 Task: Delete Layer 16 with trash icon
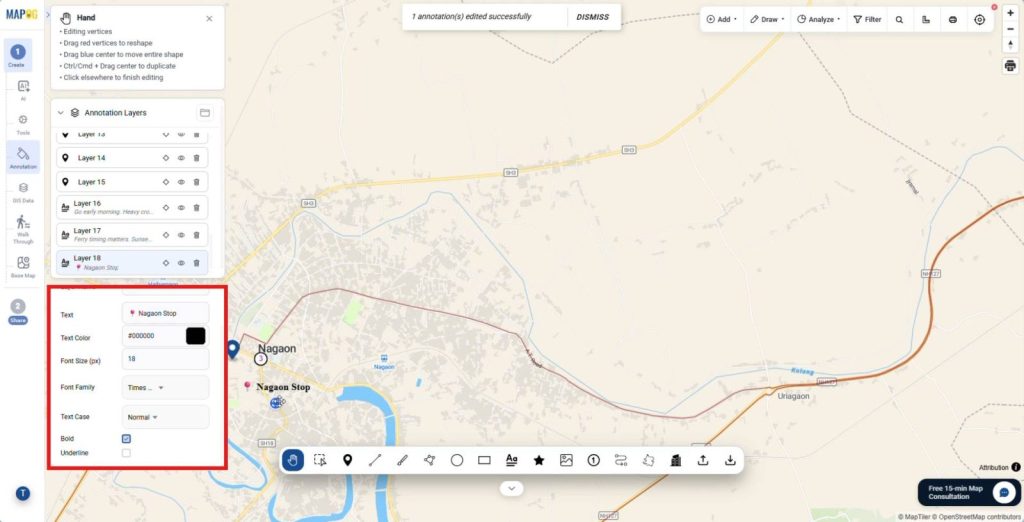click(197, 208)
